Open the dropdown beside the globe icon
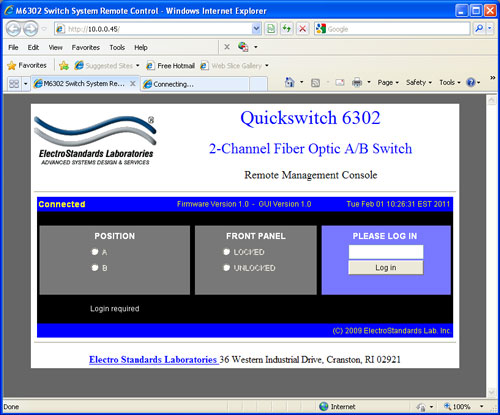The image size is (500, 415). tap(256, 47)
